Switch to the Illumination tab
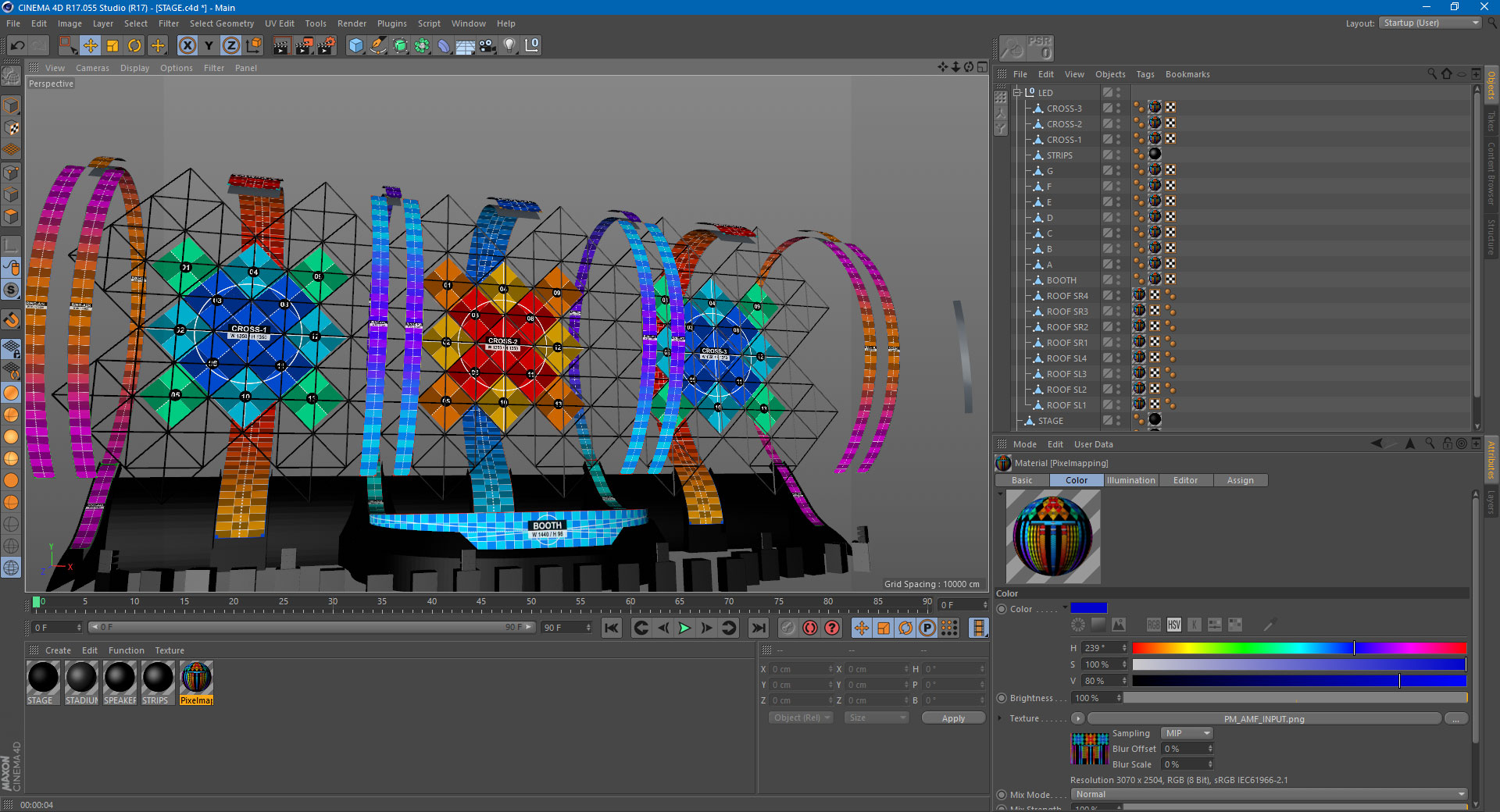The height and width of the screenshot is (812, 1500). pos(1130,480)
